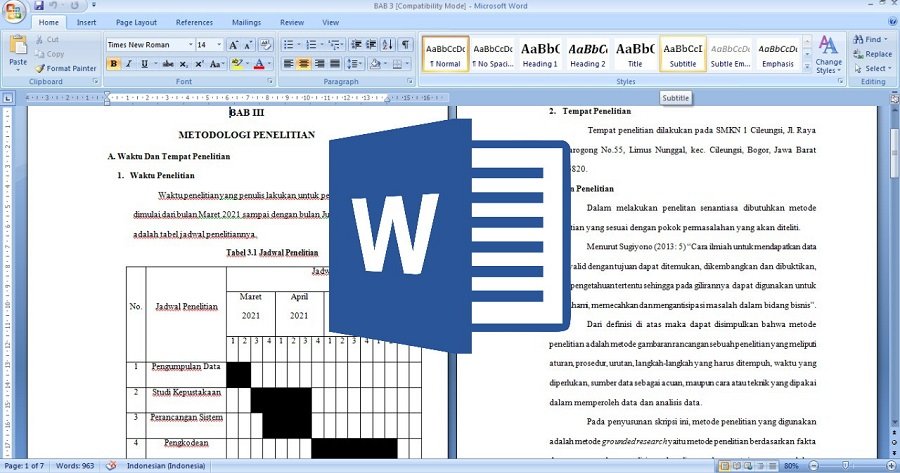Customize the Quick Access Toolbar dropdown
The image size is (900, 473).
coord(94,6)
